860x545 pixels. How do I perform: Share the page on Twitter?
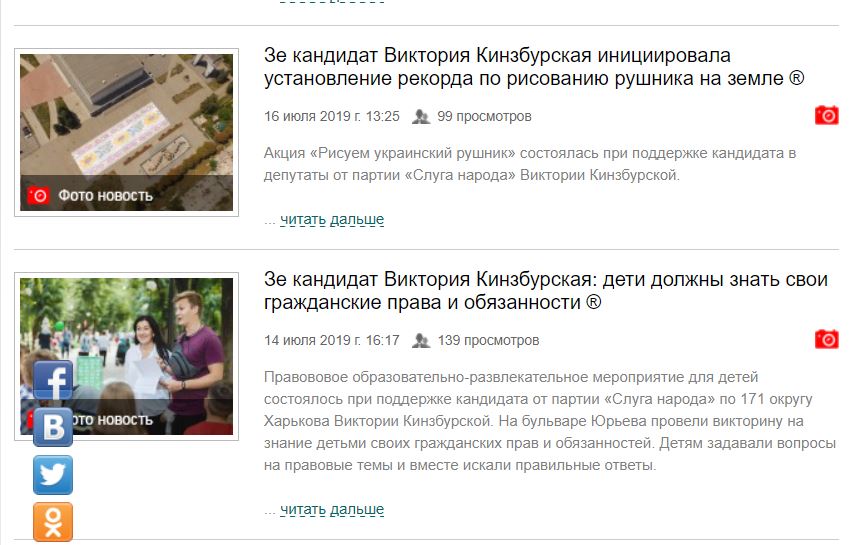coord(53,475)
